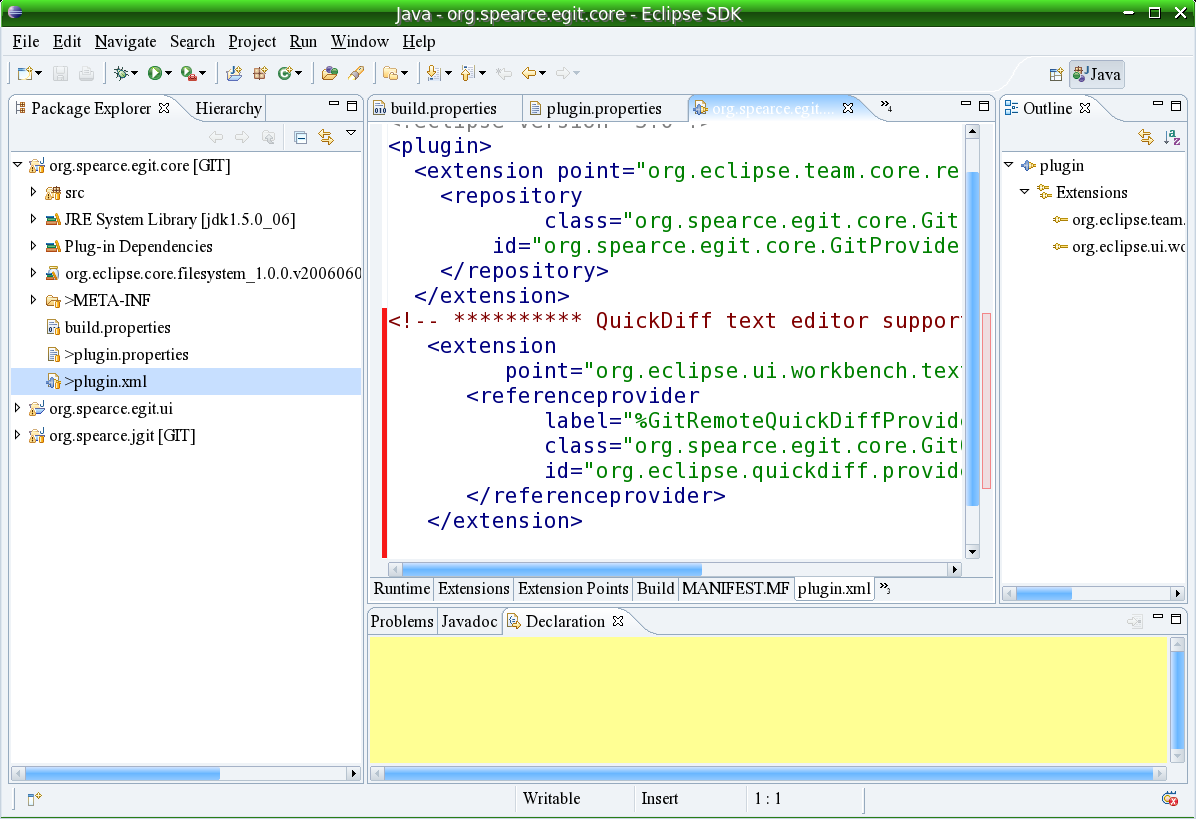Minimize the Package Explorer view

333,104
